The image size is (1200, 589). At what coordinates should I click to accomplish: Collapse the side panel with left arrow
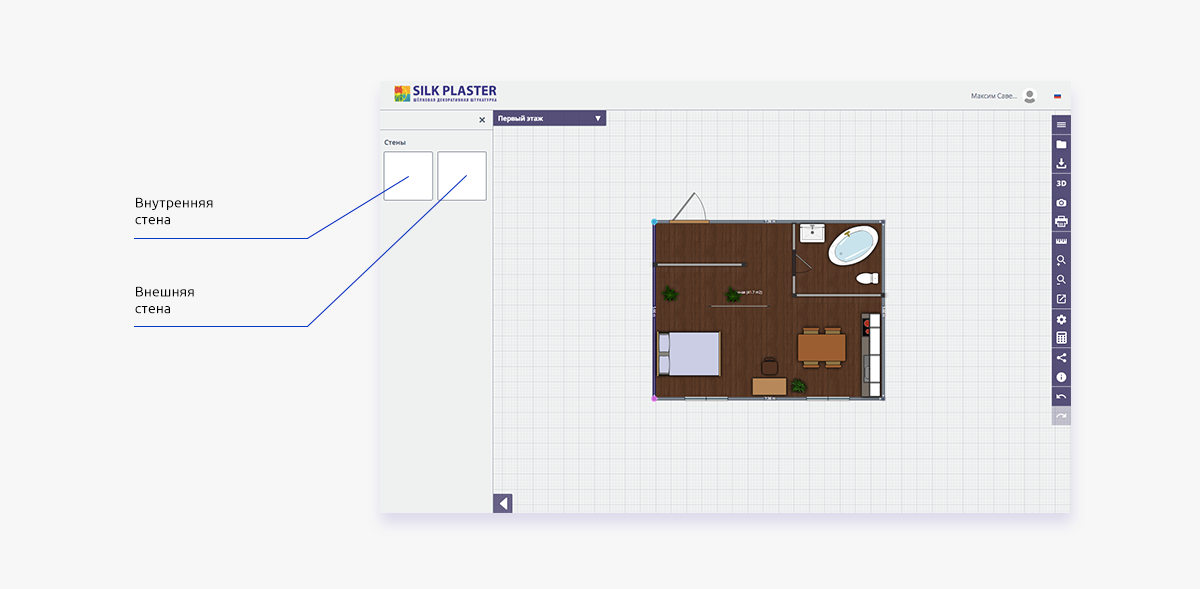[503, 503]
